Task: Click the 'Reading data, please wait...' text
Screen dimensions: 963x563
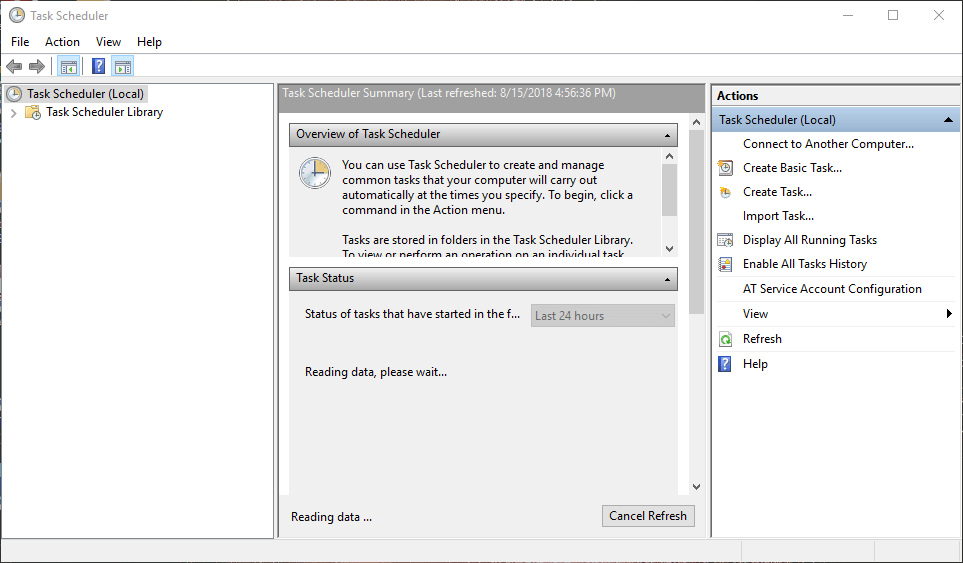Action: pos(376,372)
